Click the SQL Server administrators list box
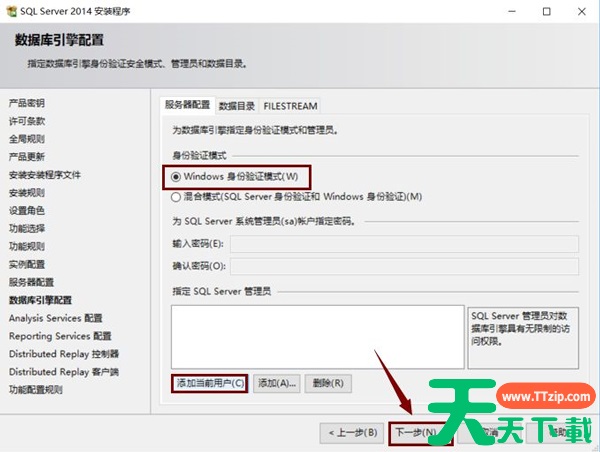The width and height of the screenshot is (600, 452). (x=318, y=337)
